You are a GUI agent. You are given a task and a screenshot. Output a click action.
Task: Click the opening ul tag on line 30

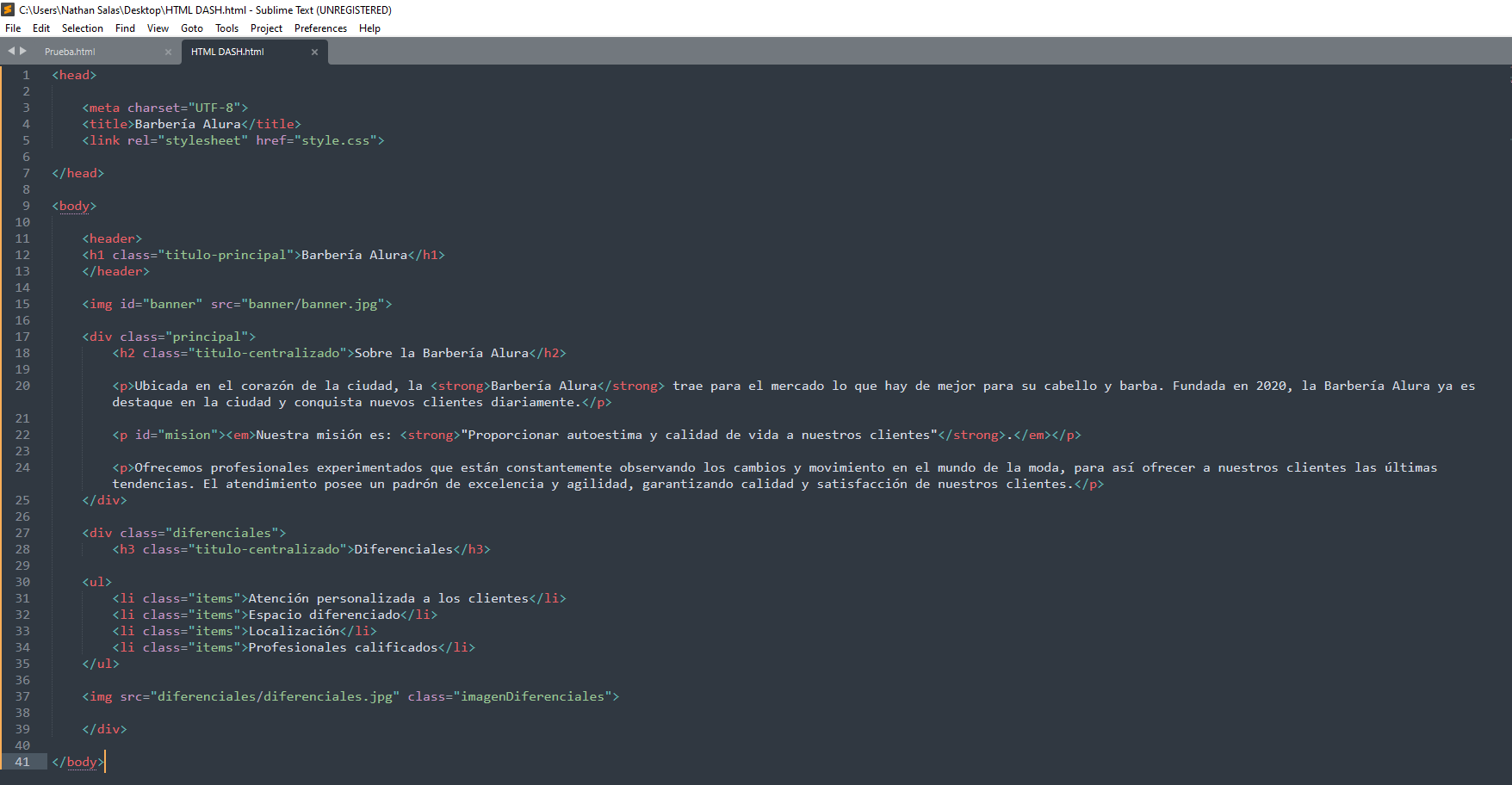[x=96, y=582]
